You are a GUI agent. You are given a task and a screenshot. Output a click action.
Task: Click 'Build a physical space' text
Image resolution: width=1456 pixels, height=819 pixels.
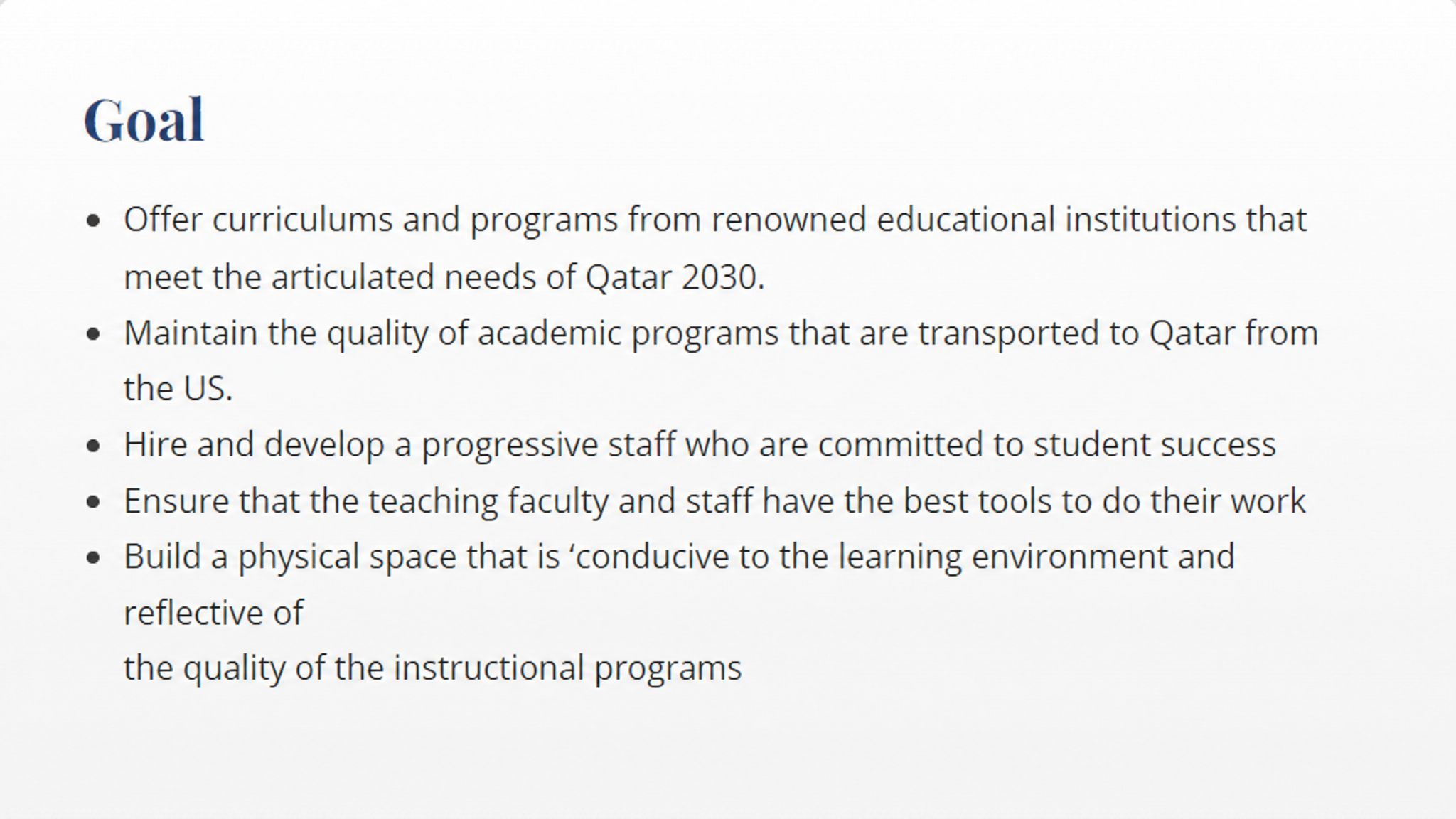pos(290,557)
